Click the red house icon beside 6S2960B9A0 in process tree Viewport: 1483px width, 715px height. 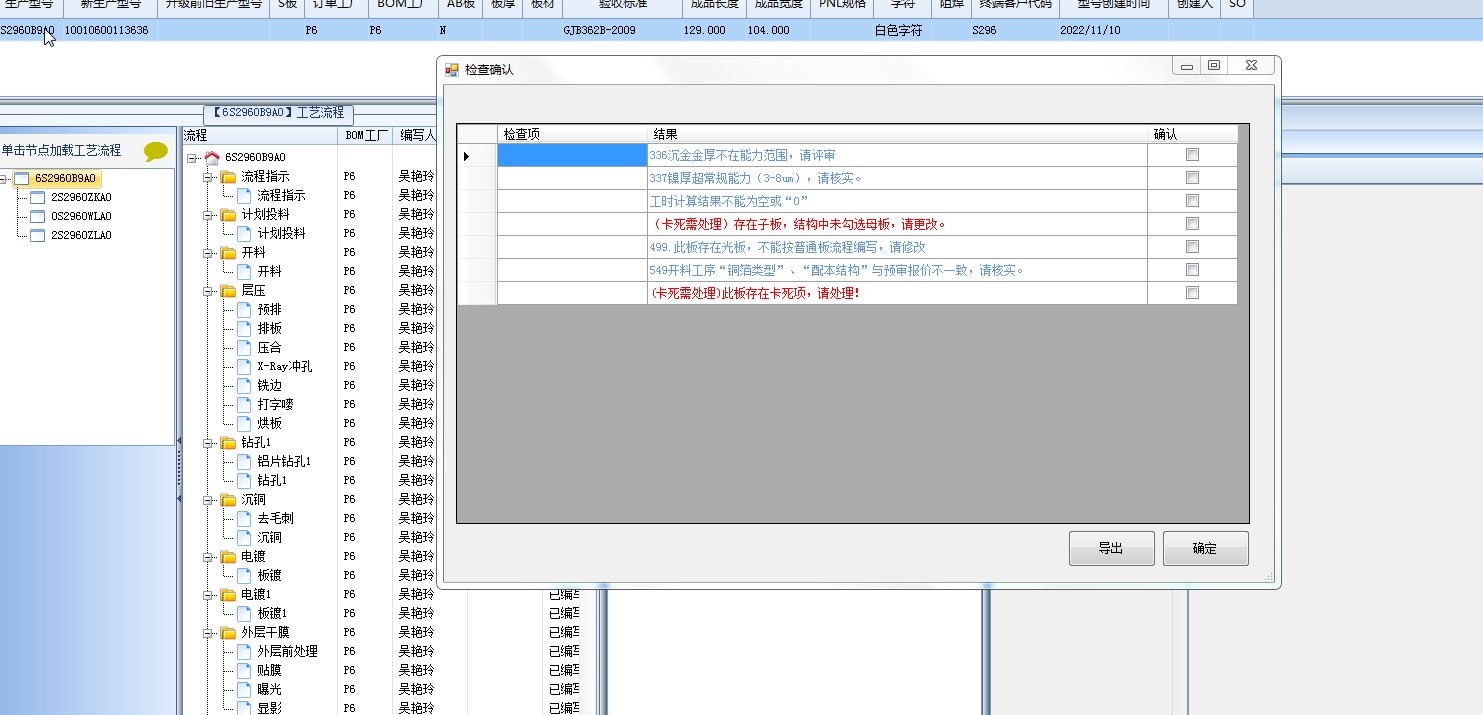pyautogui.click(x=211, y=157)
